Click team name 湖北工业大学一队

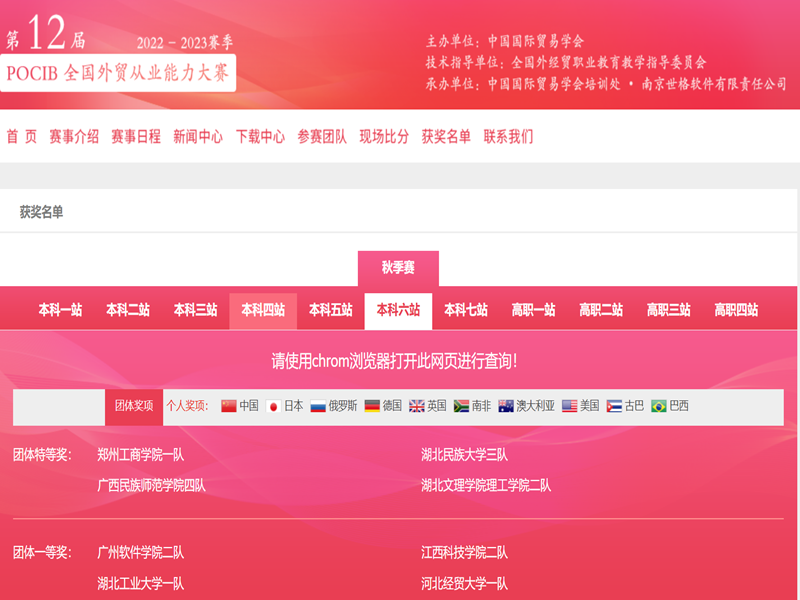click(x=141, y=584)
